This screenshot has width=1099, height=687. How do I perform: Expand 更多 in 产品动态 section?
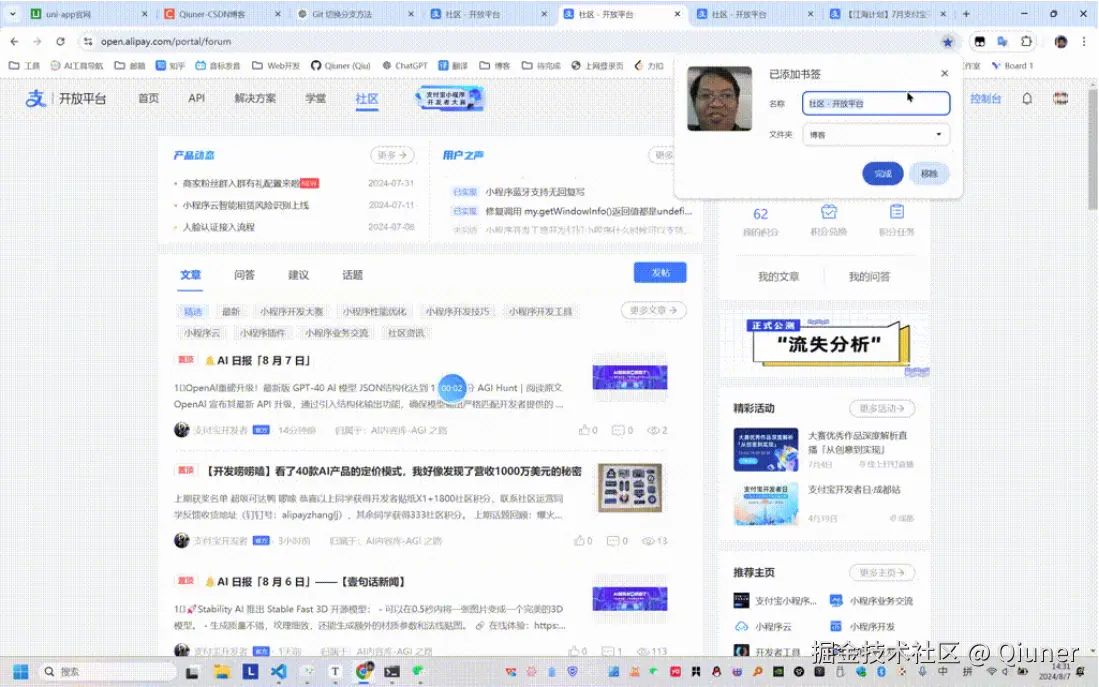coord(392,155)
